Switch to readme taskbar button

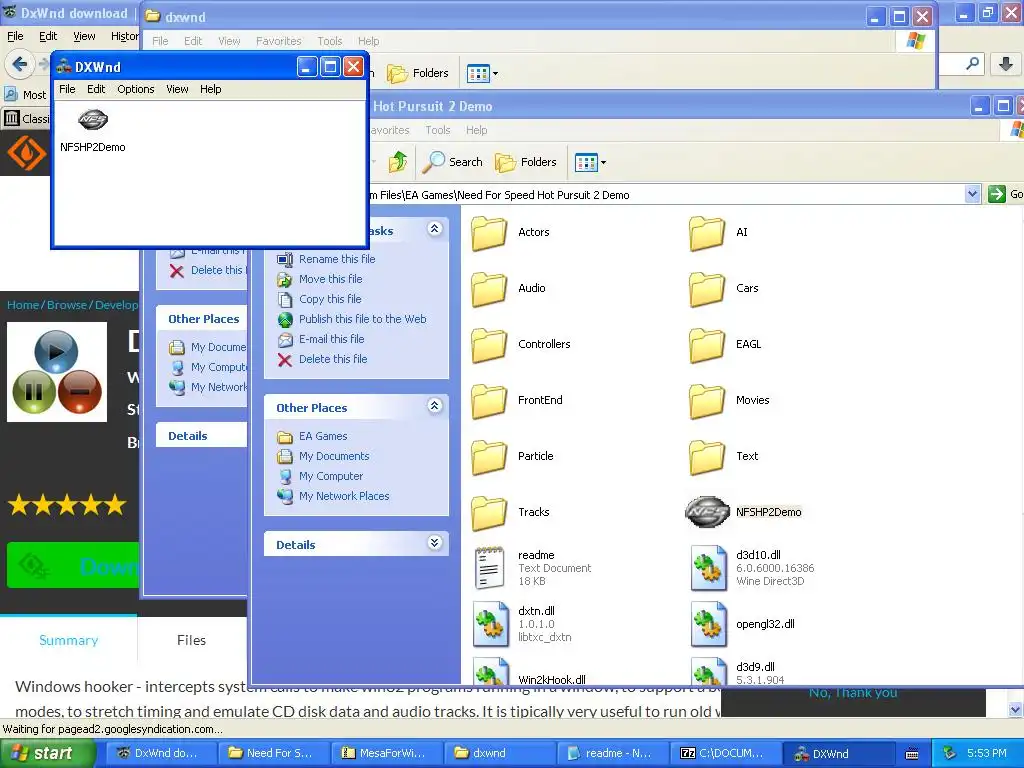point(614,753)
